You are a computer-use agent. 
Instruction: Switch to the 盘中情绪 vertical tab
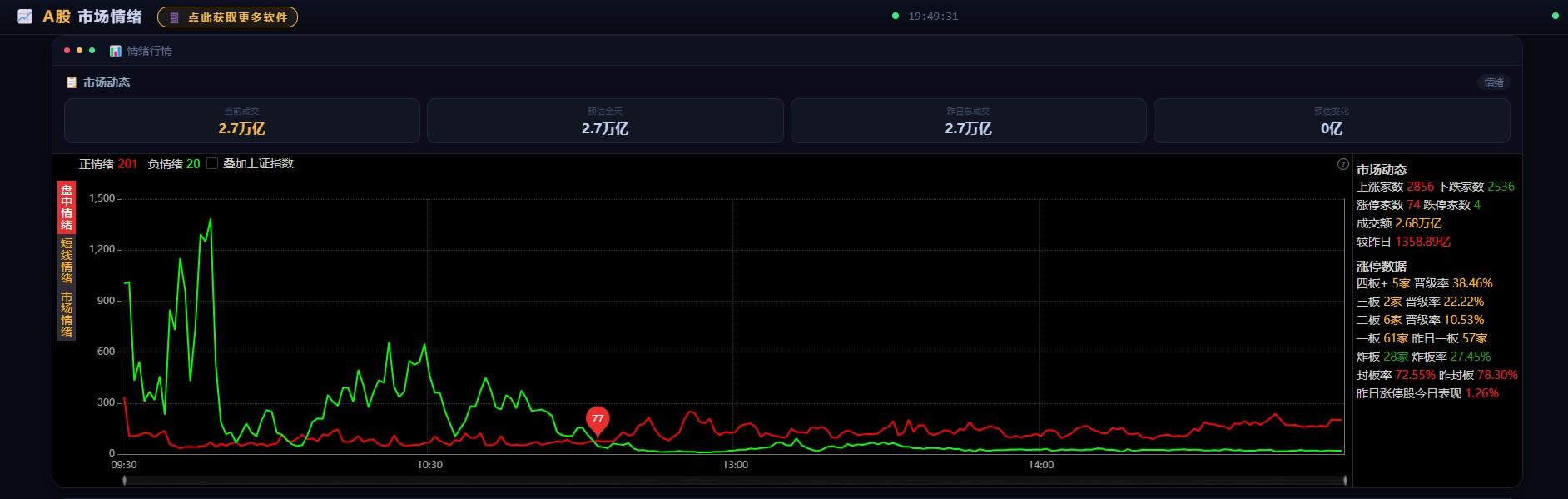67,207
